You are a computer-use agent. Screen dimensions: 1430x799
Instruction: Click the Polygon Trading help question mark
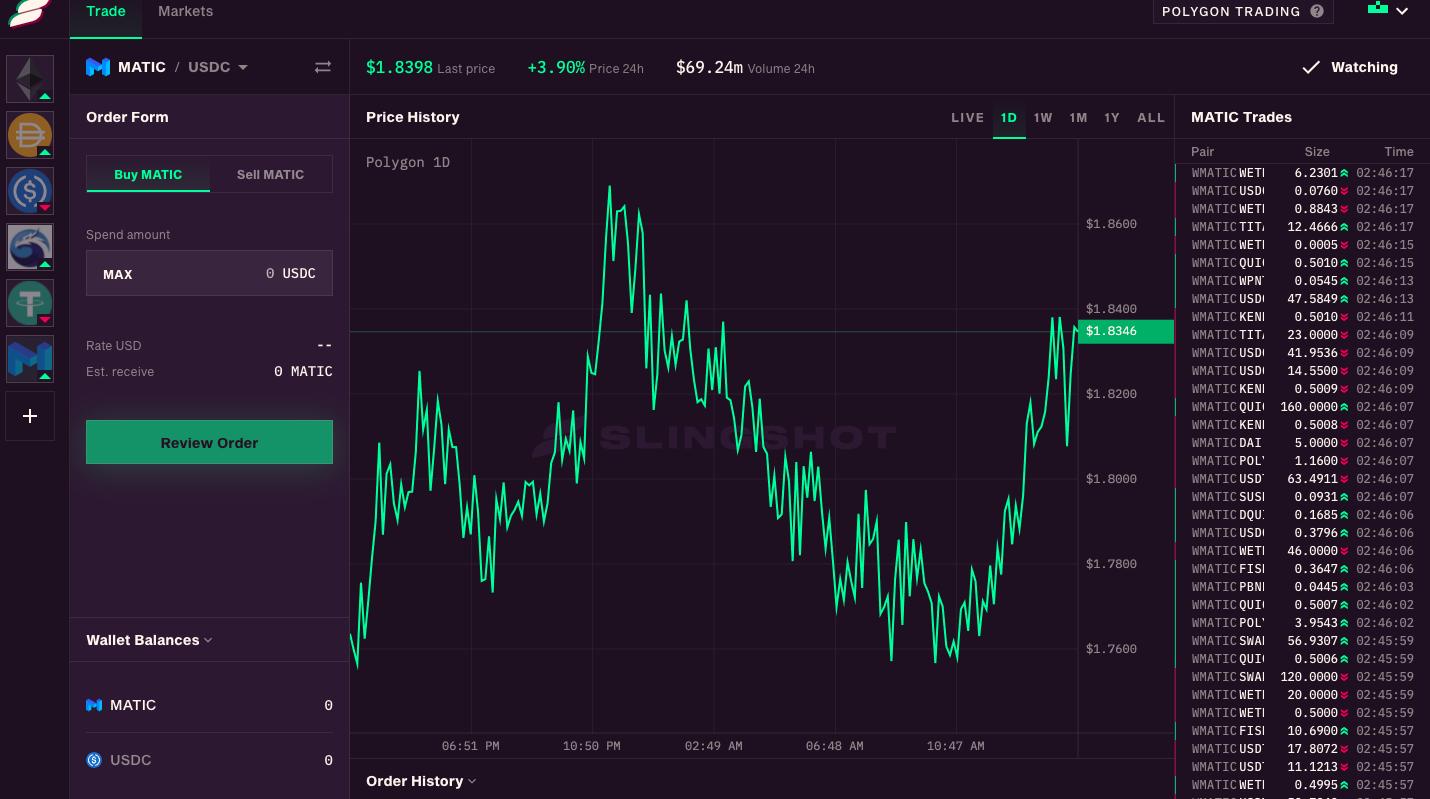point(1317,12)
